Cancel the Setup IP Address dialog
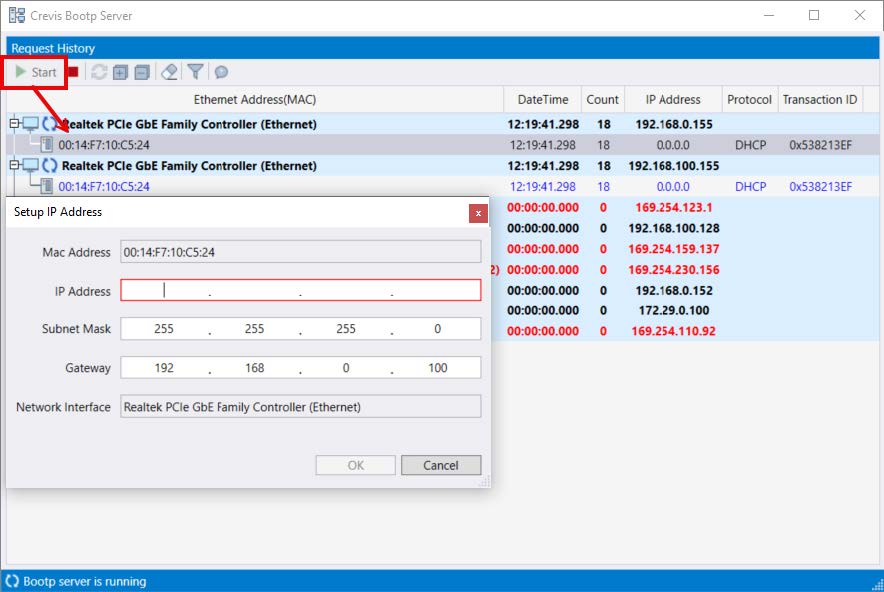The image size is (884, 592). [441, 465]
